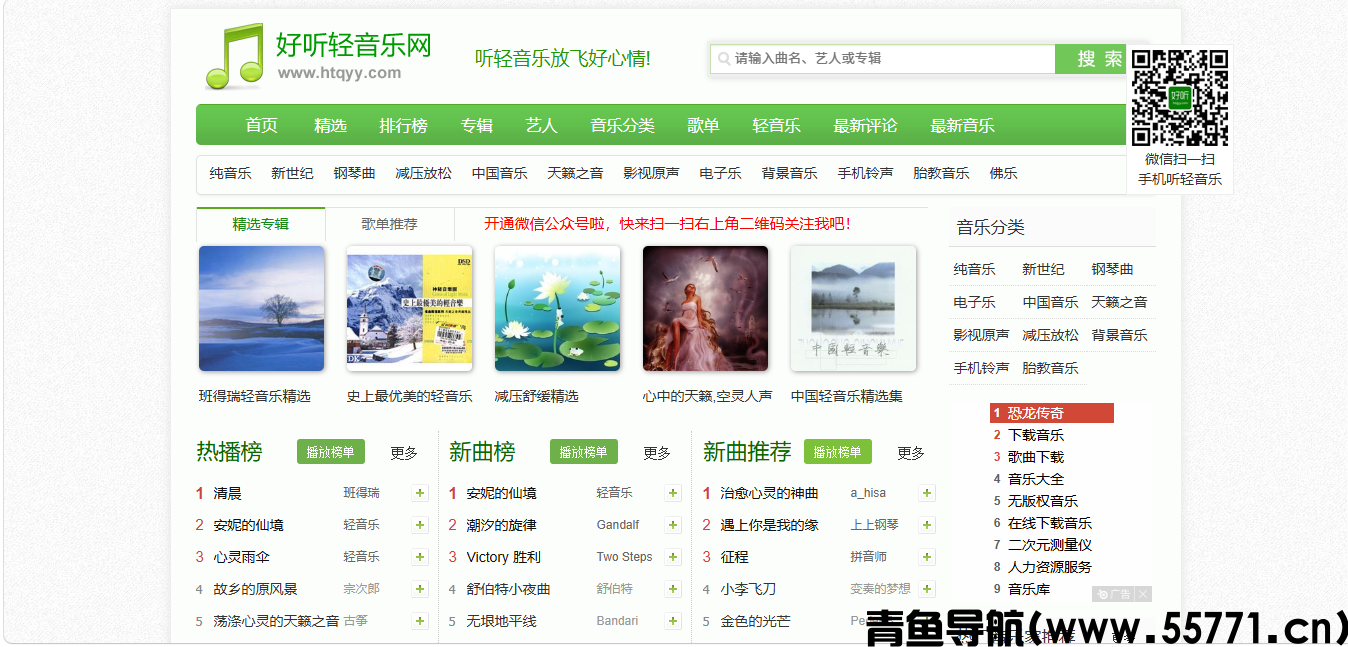Open 艺人 in the navigation bar
The height and width of the screenshot is (647, 1348).
pyautogui.click(x=541, y=125)
